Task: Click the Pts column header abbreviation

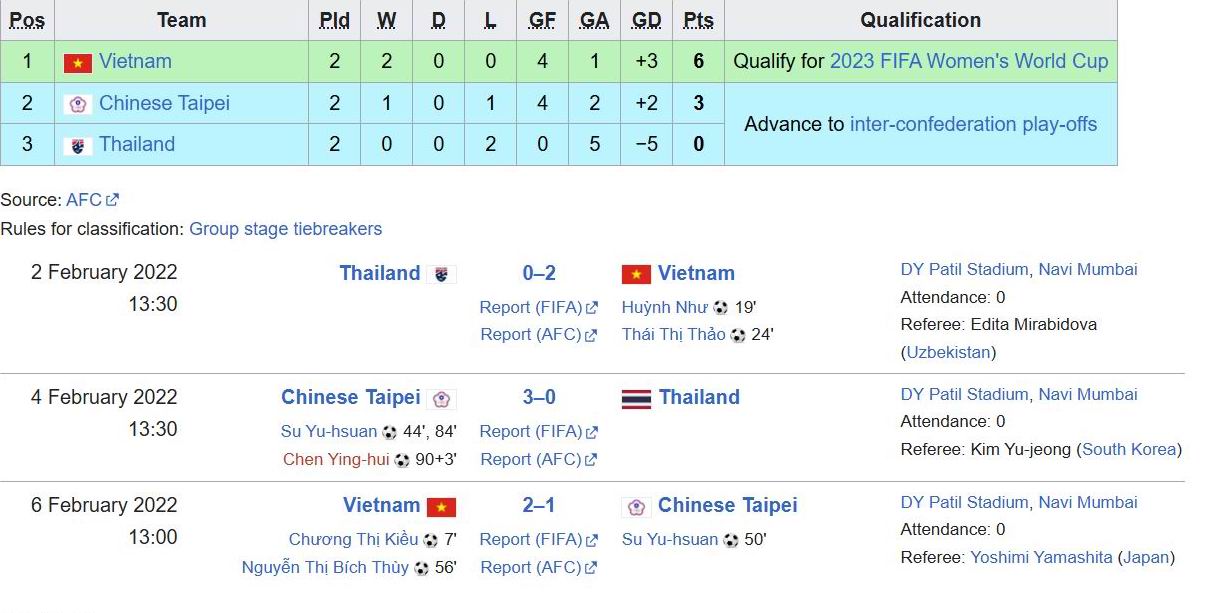Action: 698,20
